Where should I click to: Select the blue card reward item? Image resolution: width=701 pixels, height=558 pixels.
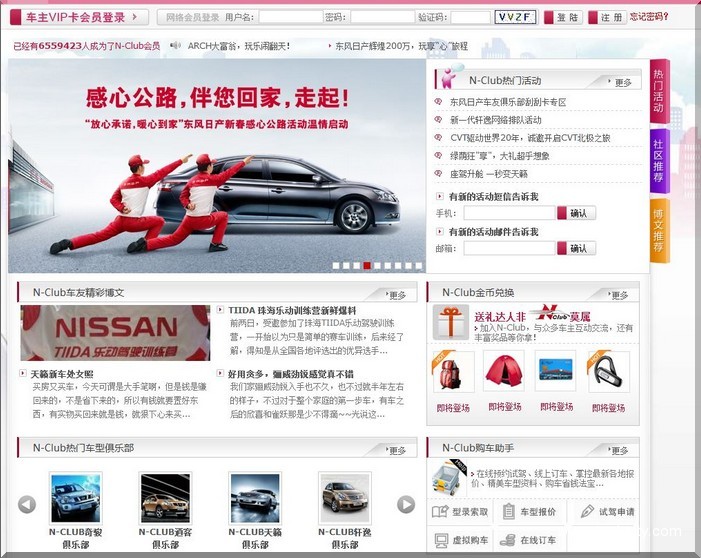coord(556,371)
